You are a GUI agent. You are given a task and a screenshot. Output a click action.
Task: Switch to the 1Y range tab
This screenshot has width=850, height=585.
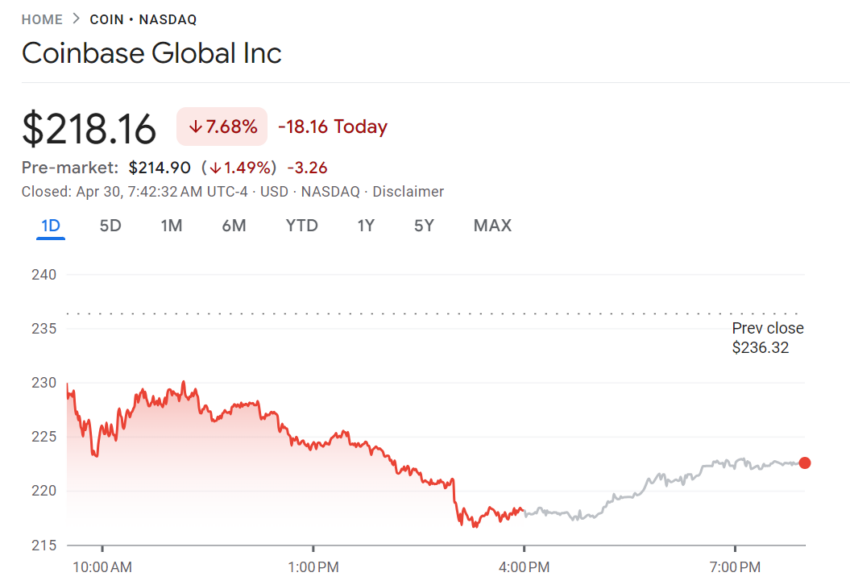366,226
